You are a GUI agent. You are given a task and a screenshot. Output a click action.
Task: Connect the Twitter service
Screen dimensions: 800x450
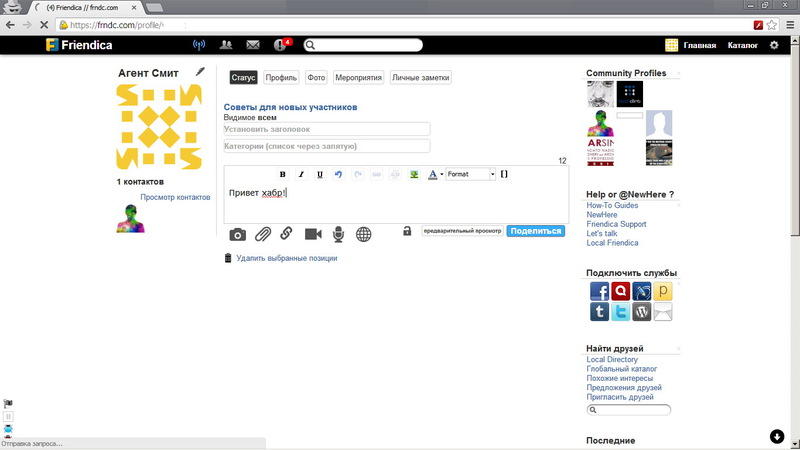(x=620, y=312)
